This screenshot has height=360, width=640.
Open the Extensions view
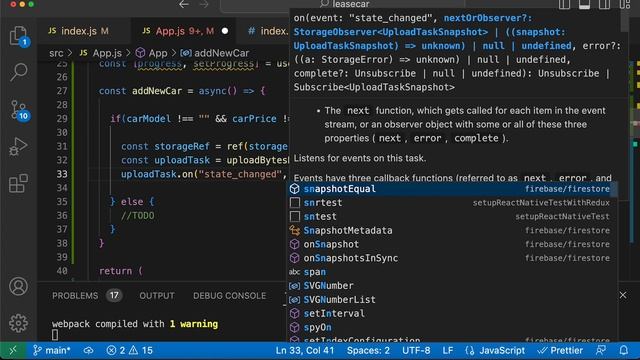point(18,183)
